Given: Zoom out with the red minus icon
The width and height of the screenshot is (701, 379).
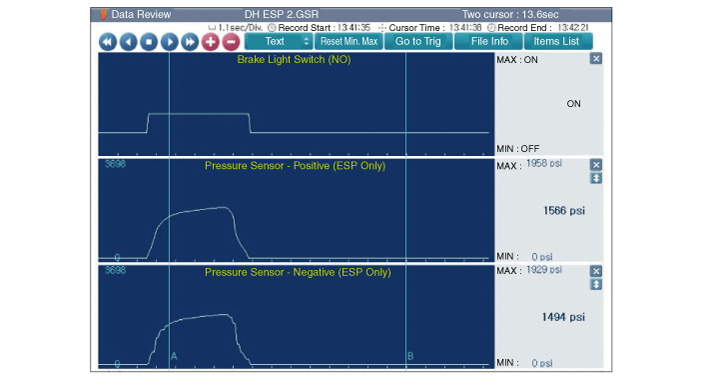Looking at the screenshot, I should [x=231, y=42].
